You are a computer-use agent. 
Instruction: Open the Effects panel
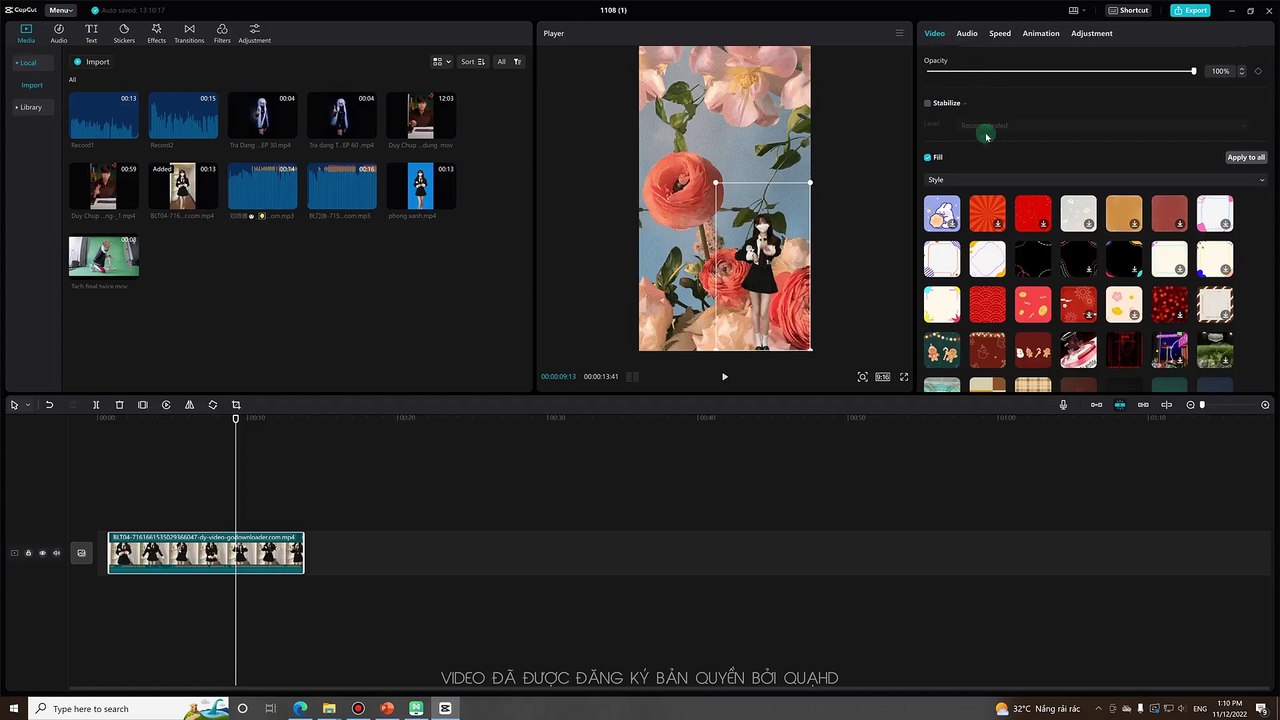(157, 33)
